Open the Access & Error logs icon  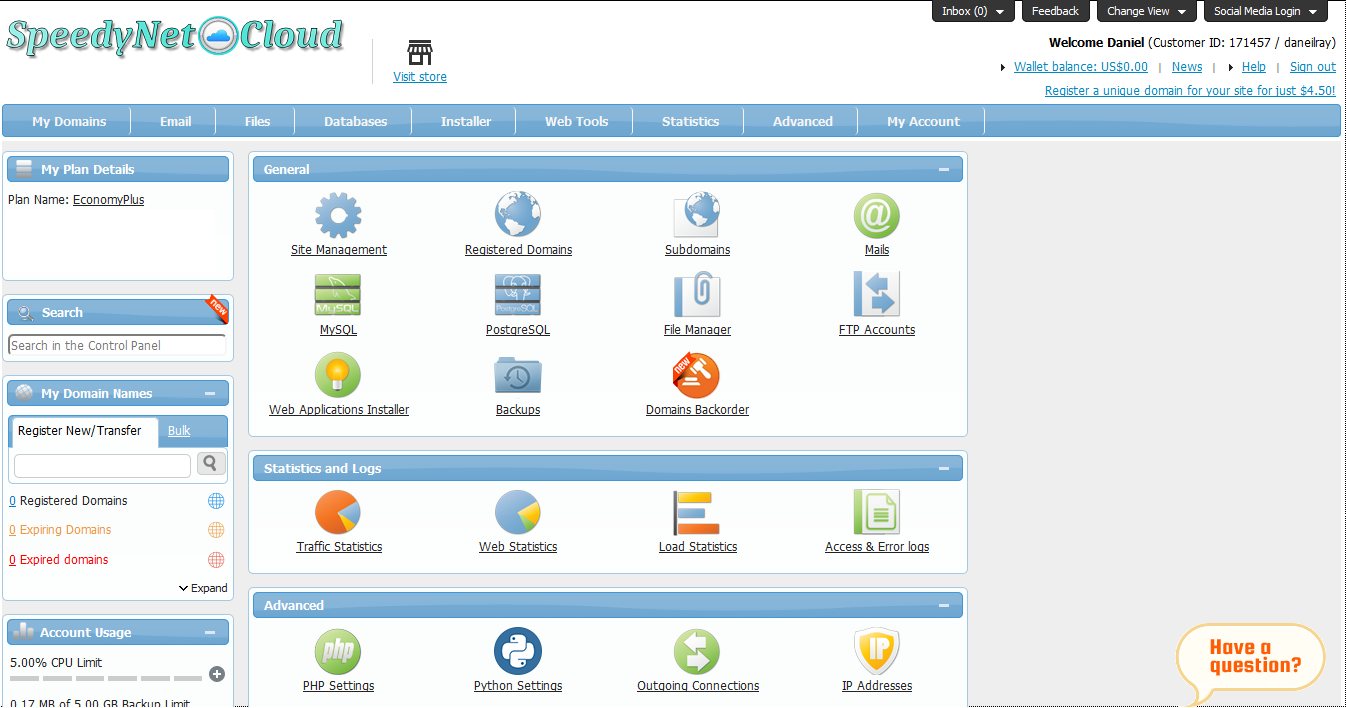pyautogui.click(x=877, y=512)
